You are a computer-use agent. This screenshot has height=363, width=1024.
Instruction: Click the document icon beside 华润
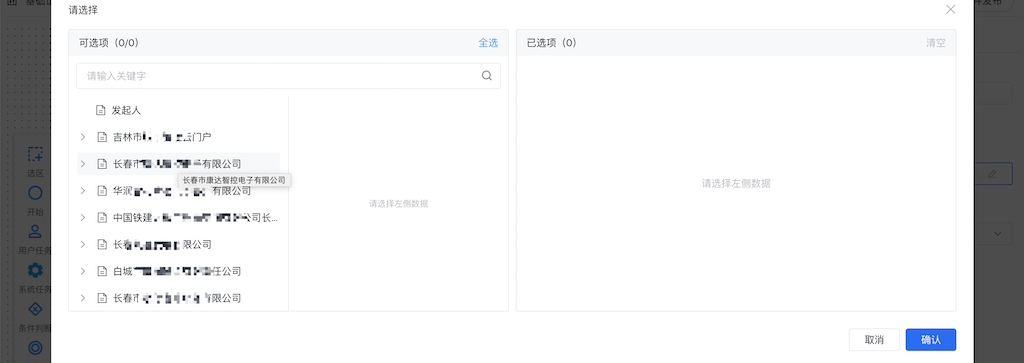102,191
